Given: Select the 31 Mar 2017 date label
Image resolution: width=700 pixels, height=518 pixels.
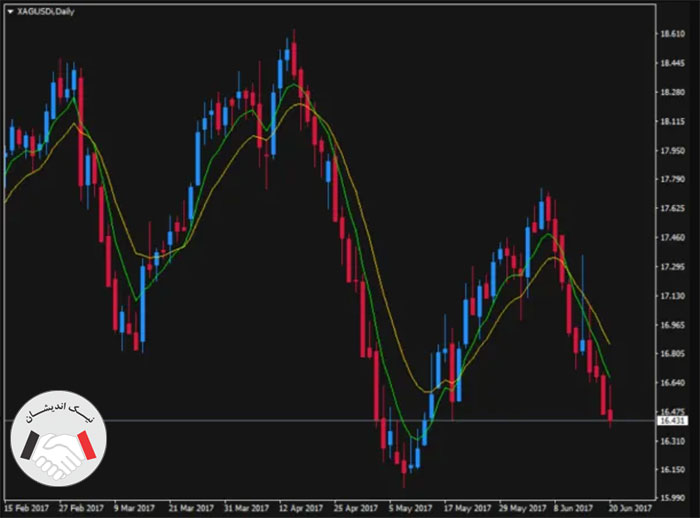Looking at the screenshot, I should click(x=246, y=508).
